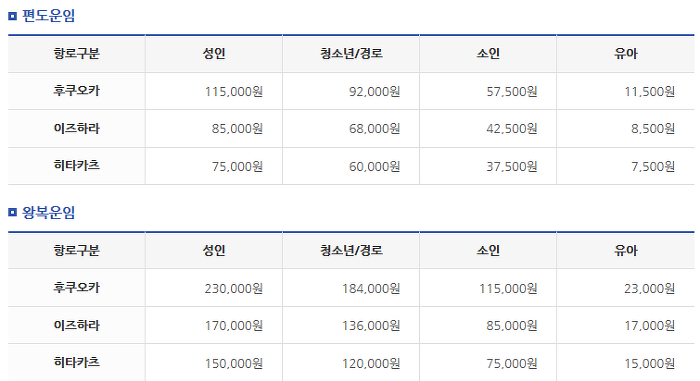Click the 청소년/경로 header in round-trip table
700x381 pixels.
pos(351,250)
